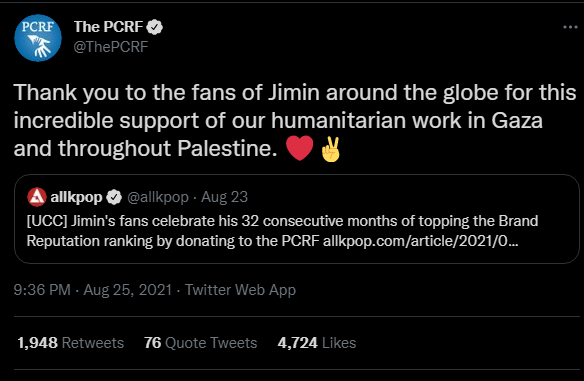Open the @ThePCRF handle link
Viewport: 584px width, 381px height.
(111, 47)
